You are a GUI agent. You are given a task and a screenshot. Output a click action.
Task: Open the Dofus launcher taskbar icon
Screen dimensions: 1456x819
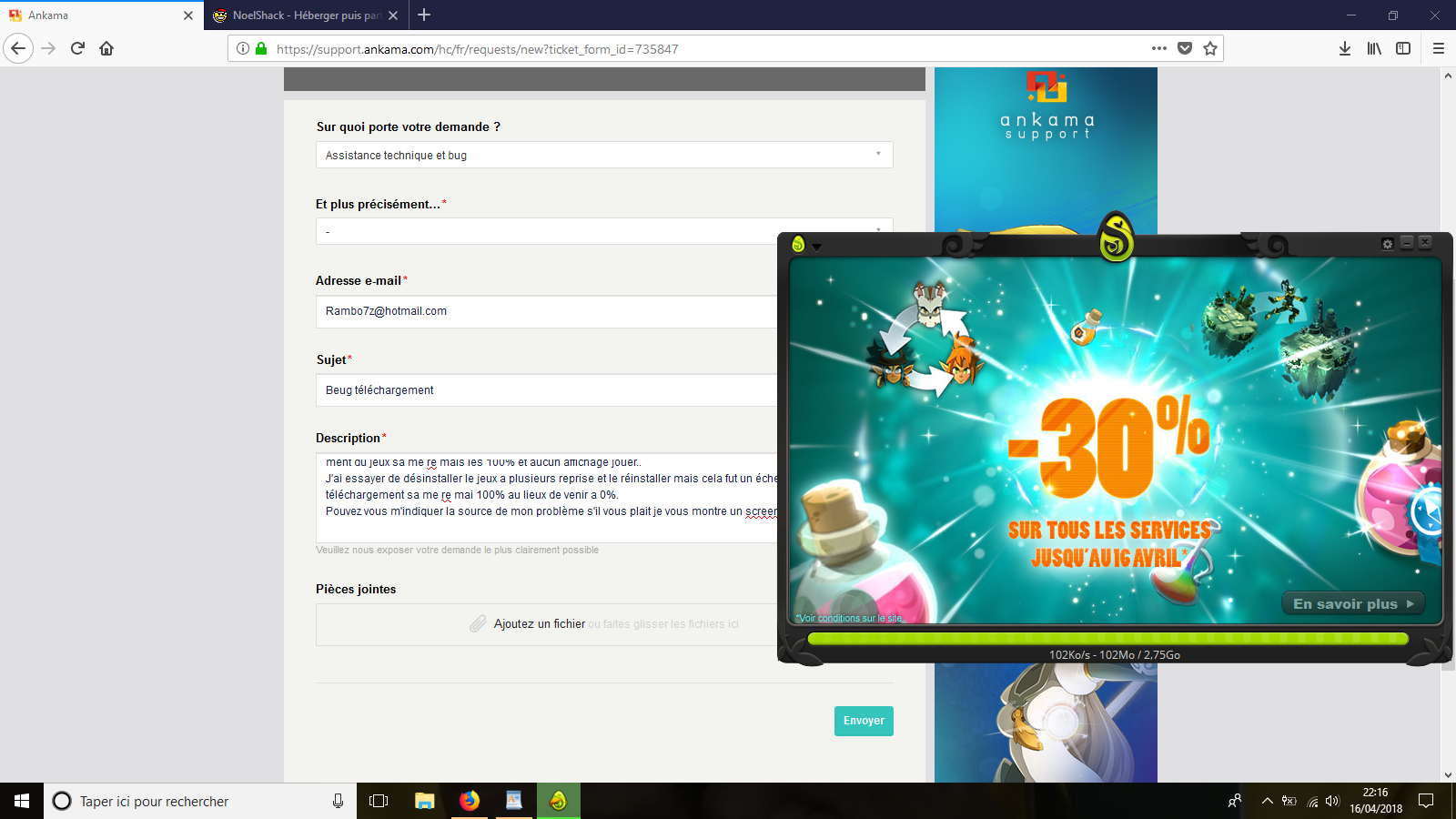[x=559, y=801]
